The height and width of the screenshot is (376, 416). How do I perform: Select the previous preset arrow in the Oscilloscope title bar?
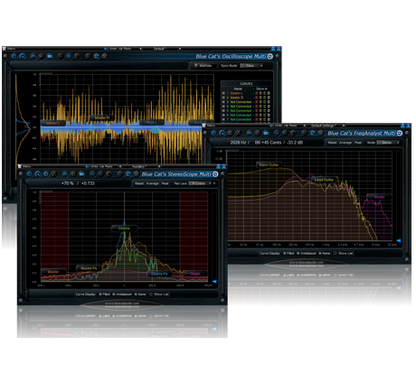click(141, 49)
